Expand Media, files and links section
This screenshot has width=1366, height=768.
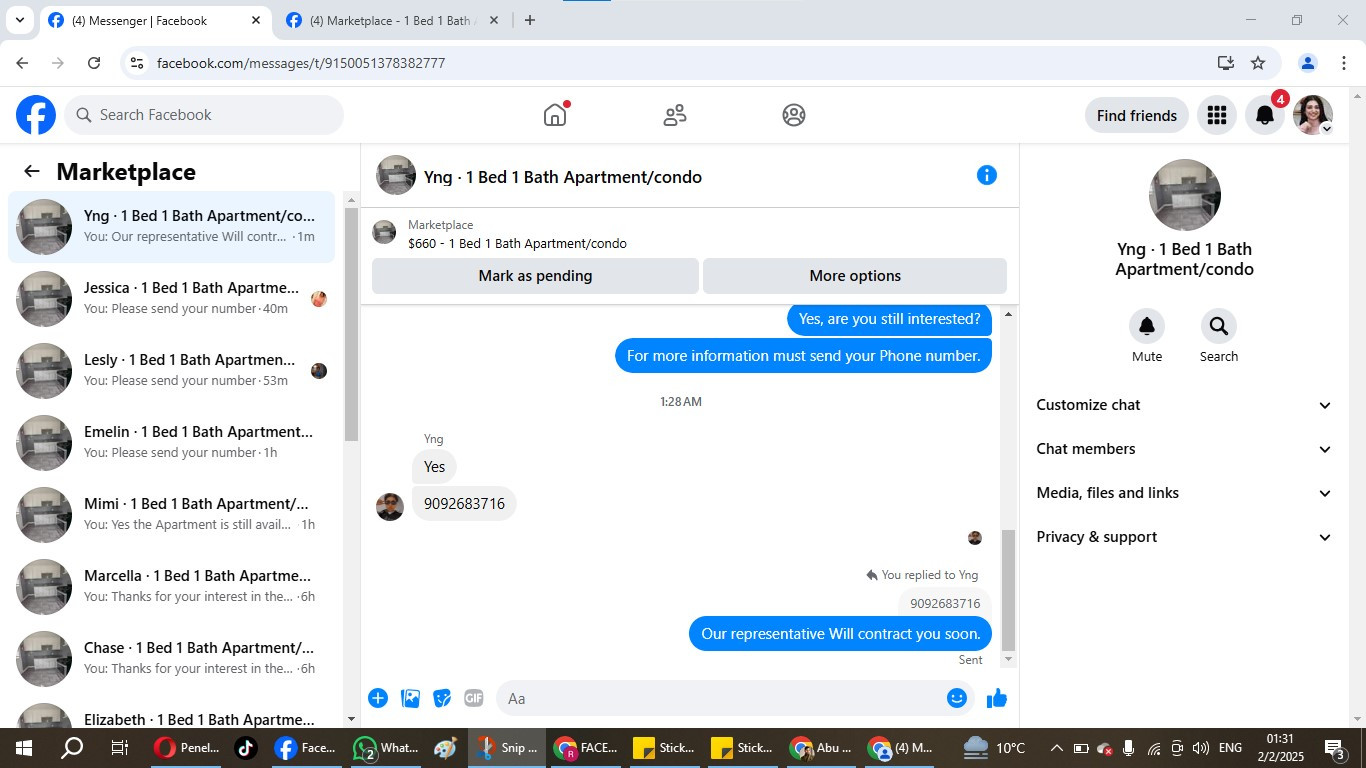point(1185,493)
